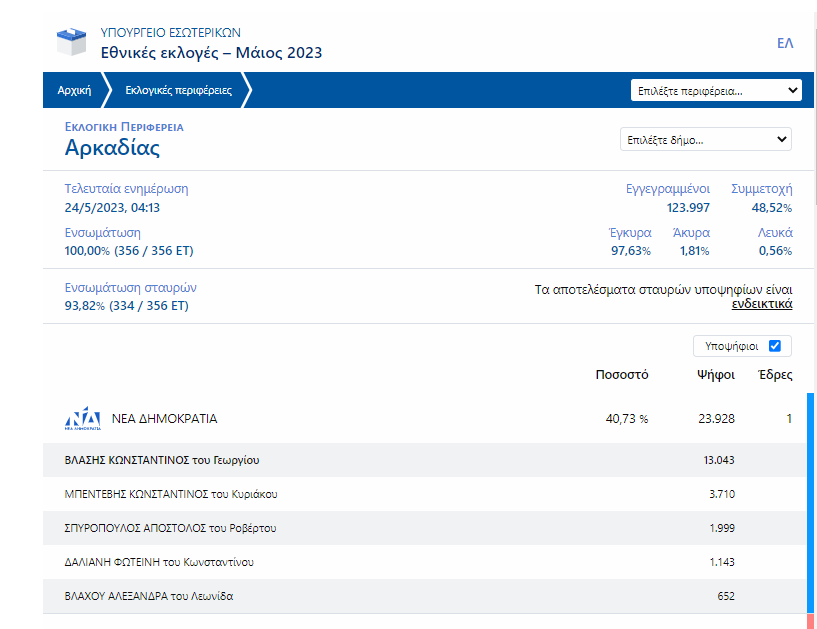Expand the Επιλέξτε δήμο dropdown

coord(705,140)
